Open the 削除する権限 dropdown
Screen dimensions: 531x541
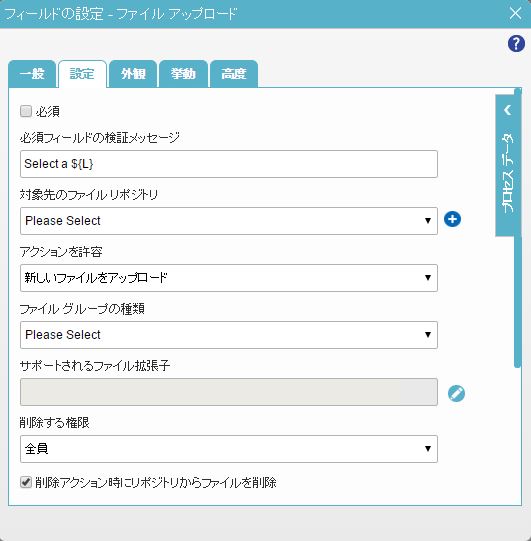pos(229,449)
